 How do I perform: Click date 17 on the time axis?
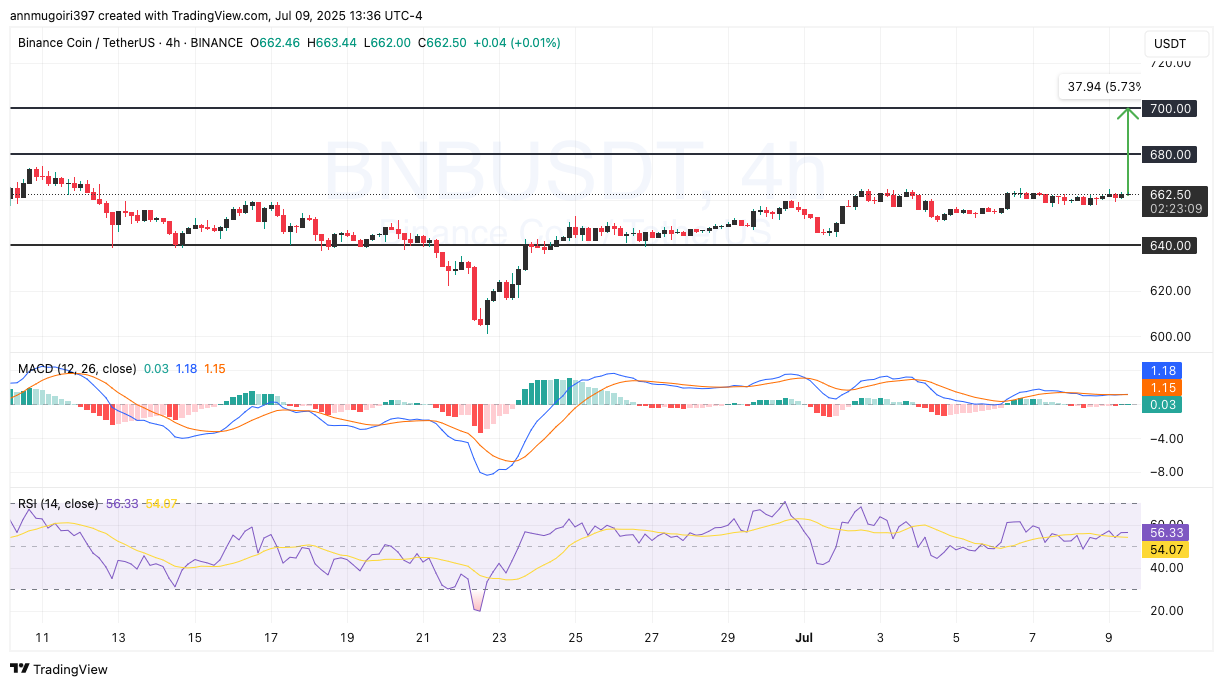(270, 637)
